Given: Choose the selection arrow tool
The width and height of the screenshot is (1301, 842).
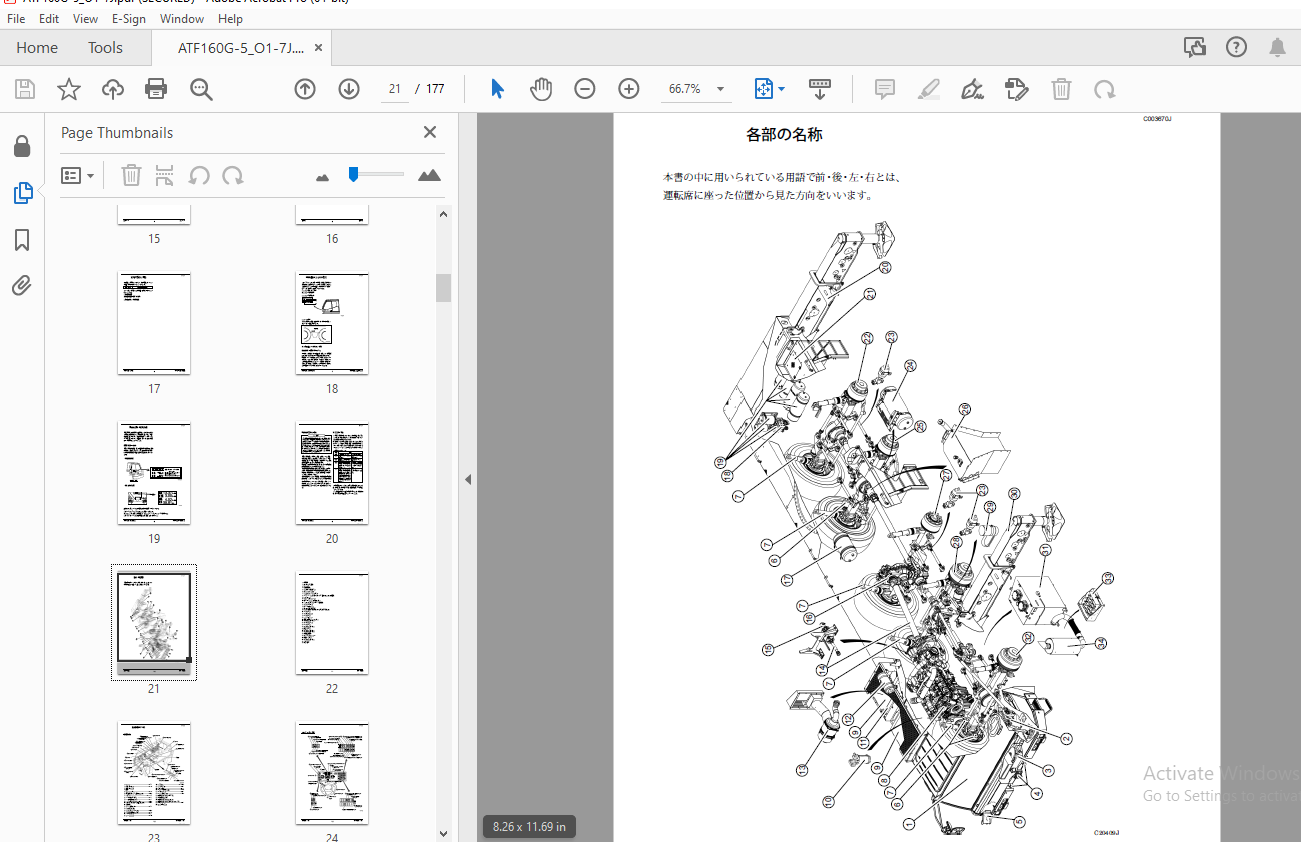Looking at the screenshot, I should tap(497, 89).
